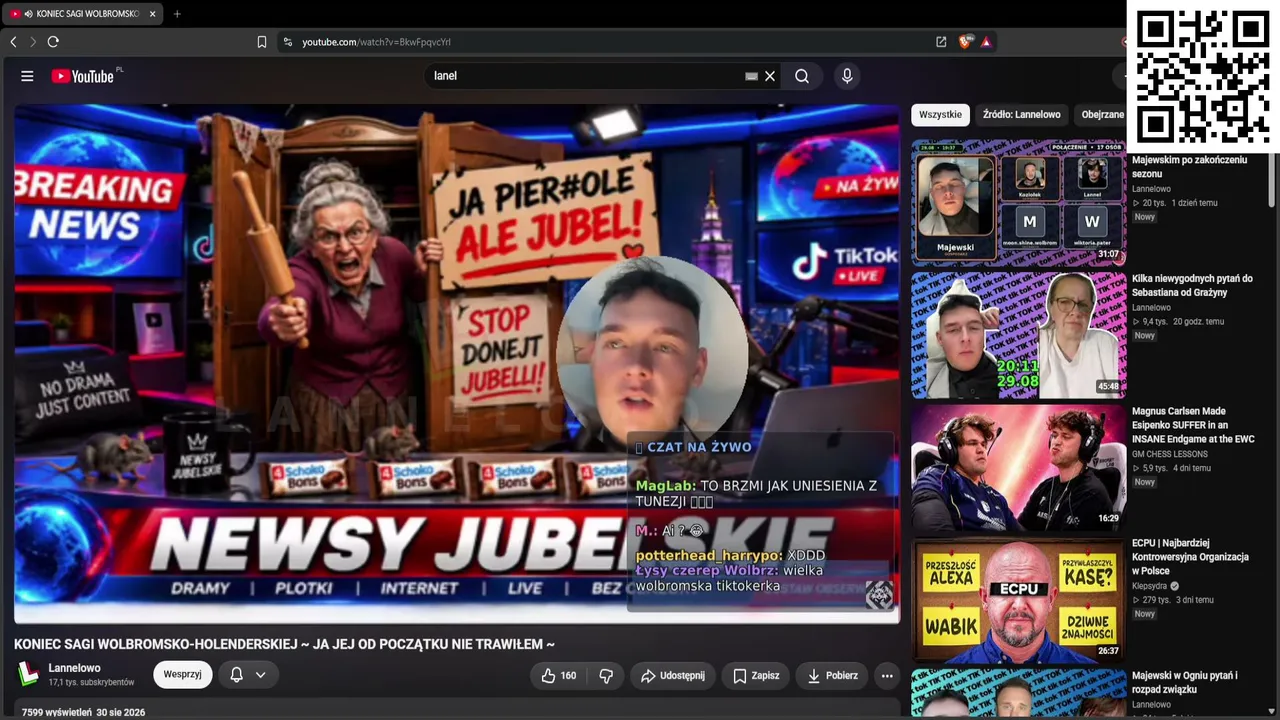Open the ECPU video thumbnail 26:37
The height and width of the screenshot is (720, 1280).
point(1018,600)
